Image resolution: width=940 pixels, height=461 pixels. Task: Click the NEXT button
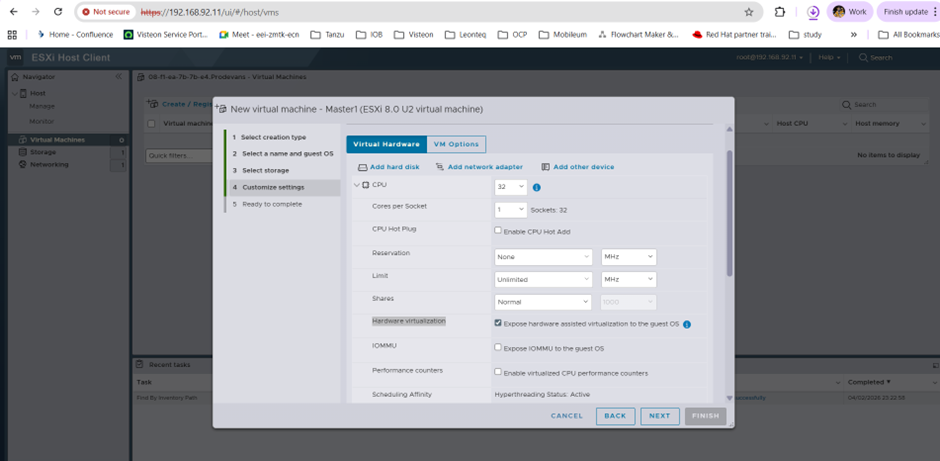pyautogui.click(x=660, y=415)
